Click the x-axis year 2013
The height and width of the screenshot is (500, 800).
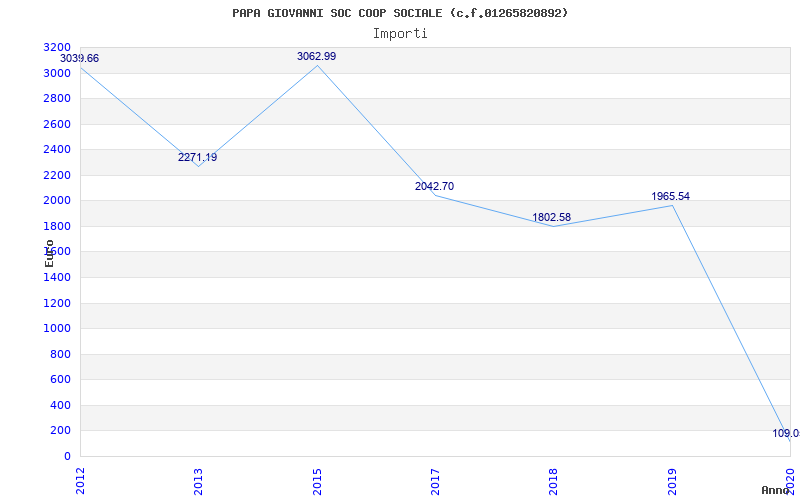coord(198,481)
